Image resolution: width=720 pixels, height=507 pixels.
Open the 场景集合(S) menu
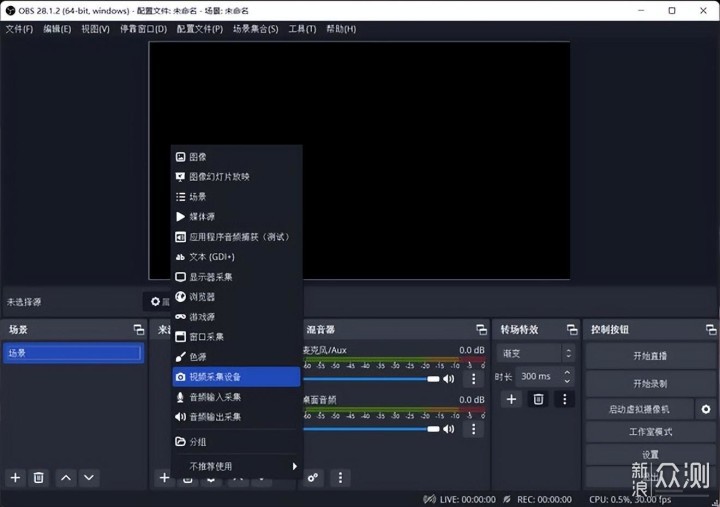click(255, 29)
